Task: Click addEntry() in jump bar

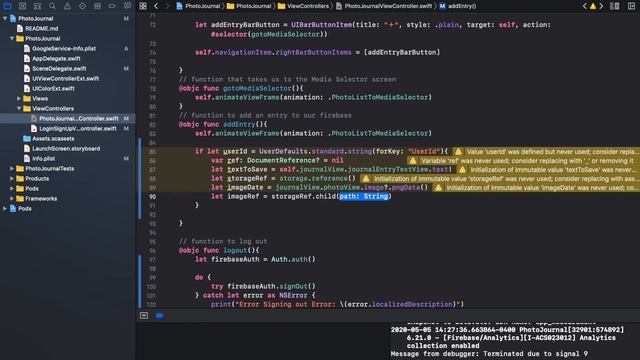Action: pos(458,6)
